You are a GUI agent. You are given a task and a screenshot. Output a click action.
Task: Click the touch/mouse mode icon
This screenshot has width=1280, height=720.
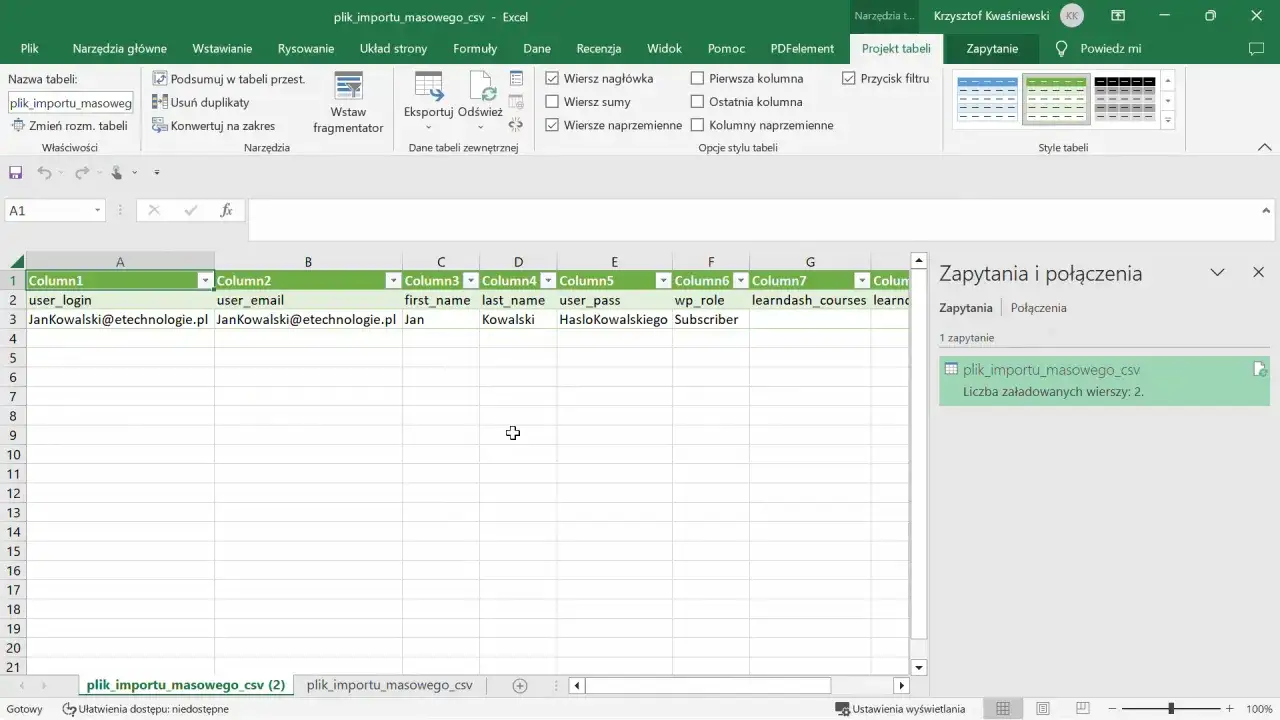coord(117,172)
